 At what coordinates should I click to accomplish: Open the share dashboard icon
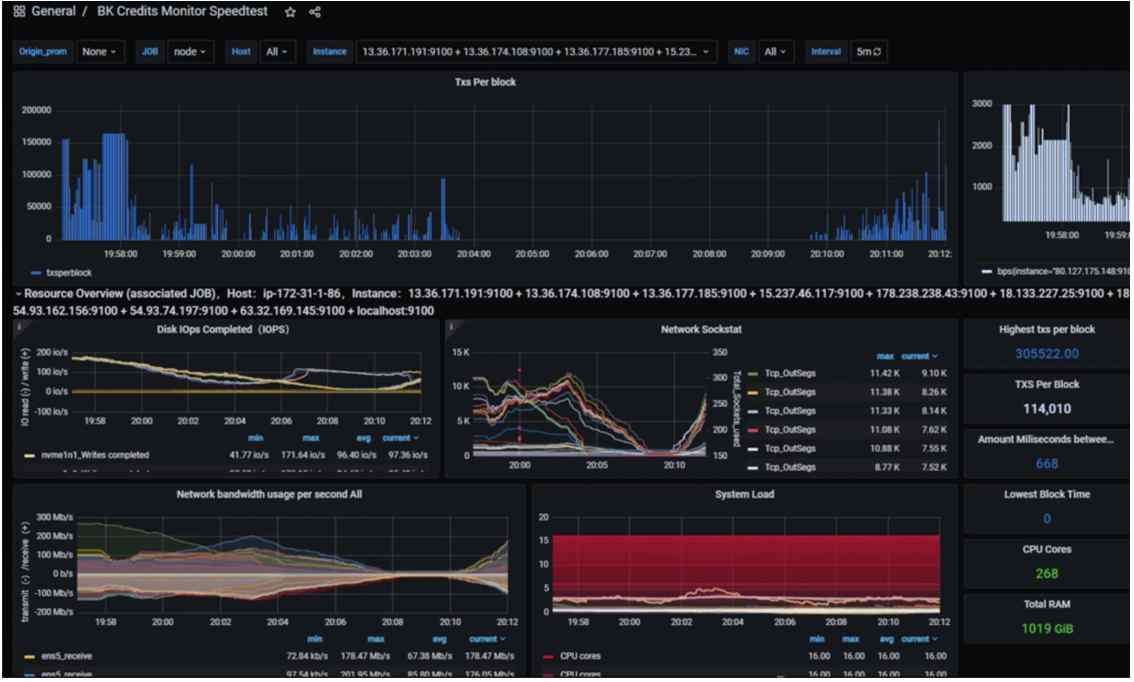(x=315, y=12)
